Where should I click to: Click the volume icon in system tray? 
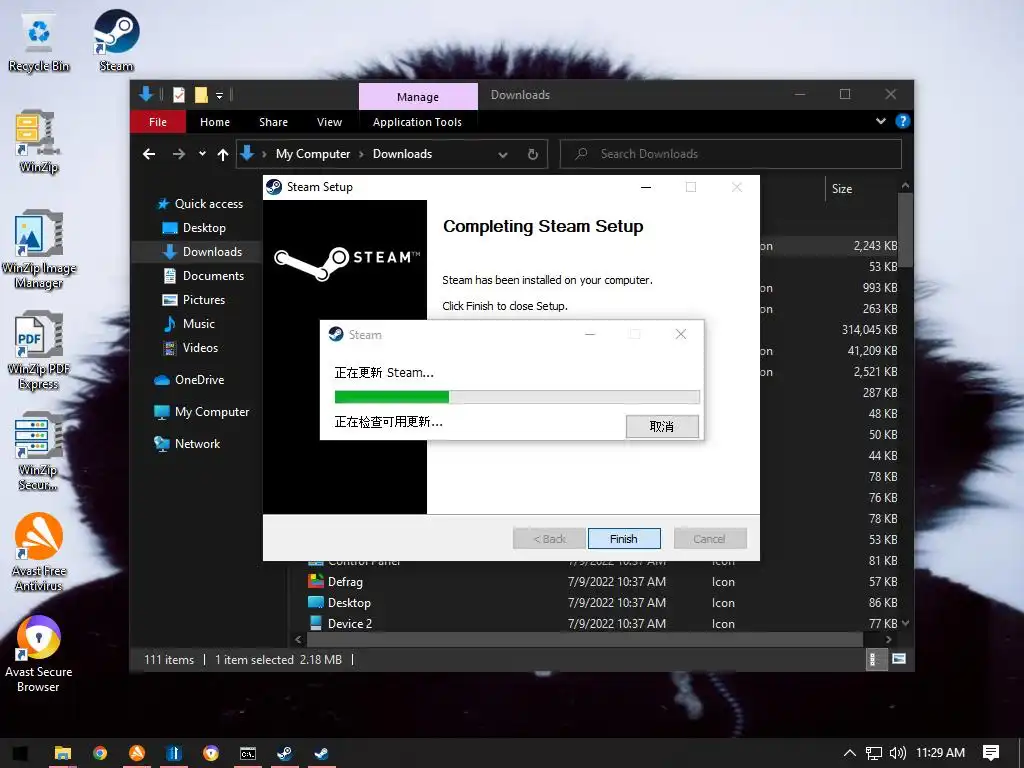pos(897,753)
